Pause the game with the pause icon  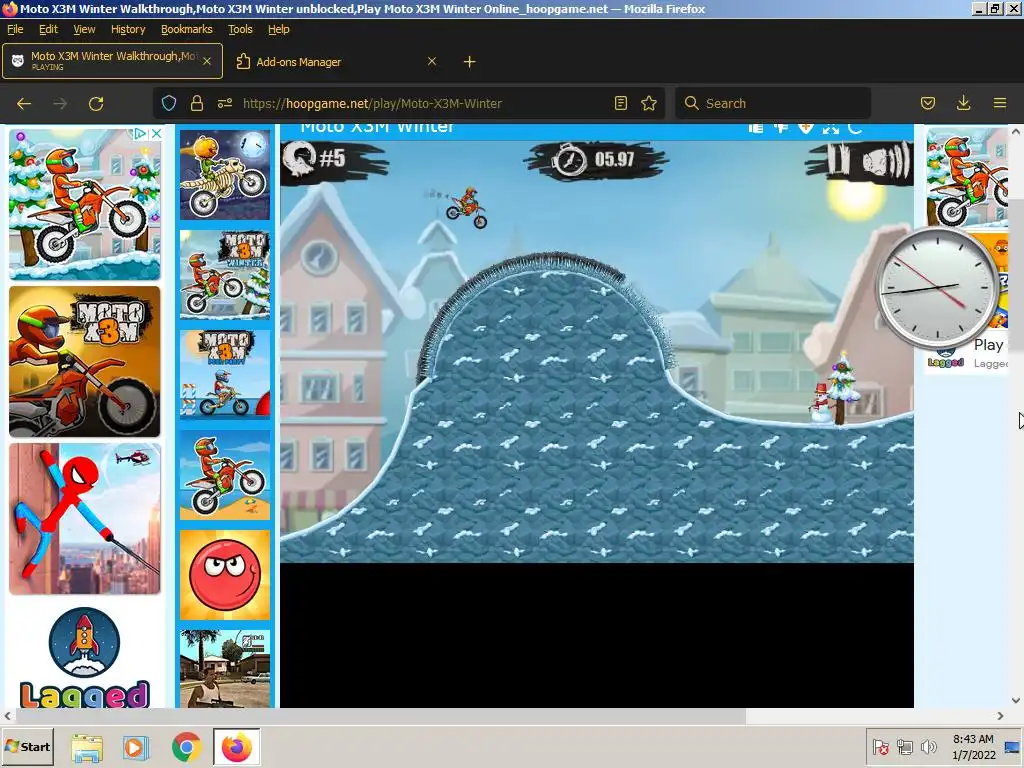(x=839, y=160)
